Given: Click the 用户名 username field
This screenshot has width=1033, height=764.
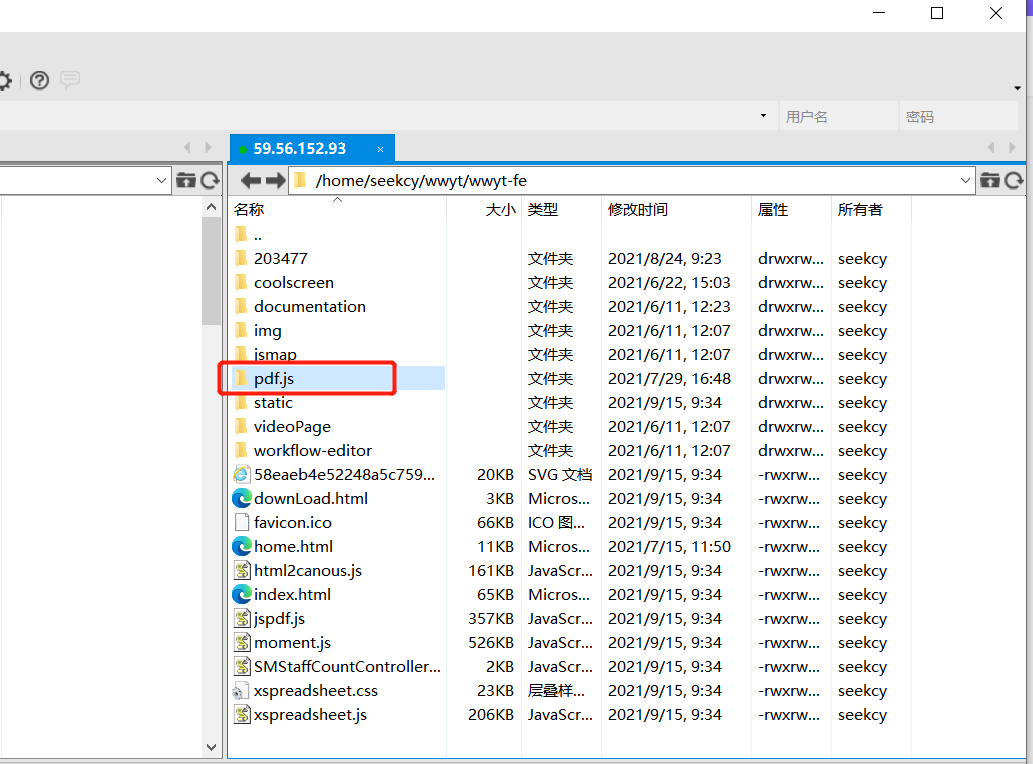Looking at the screenshot, I should click(838, 117).
